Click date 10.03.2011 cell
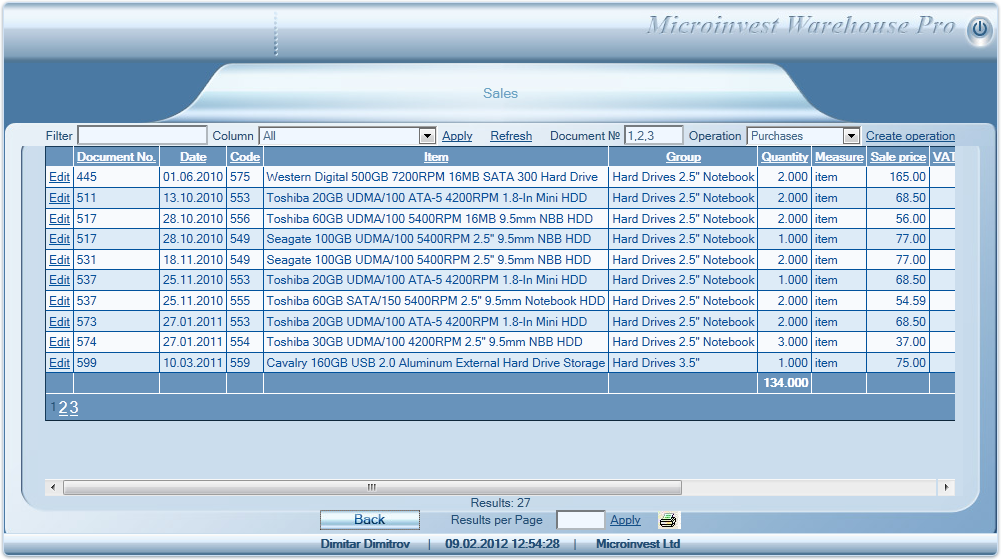Image resolution: width=1001 pixels, height=560 pixels. tap(193, 363)
